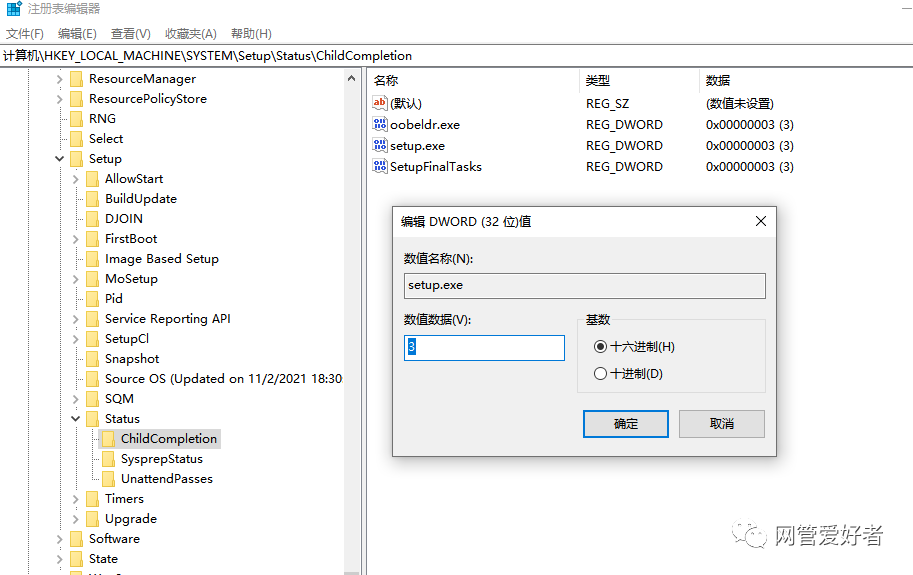The image size is (913, 575).
Task: Click the (数值未设置) data cell
Action: point(739,104)
